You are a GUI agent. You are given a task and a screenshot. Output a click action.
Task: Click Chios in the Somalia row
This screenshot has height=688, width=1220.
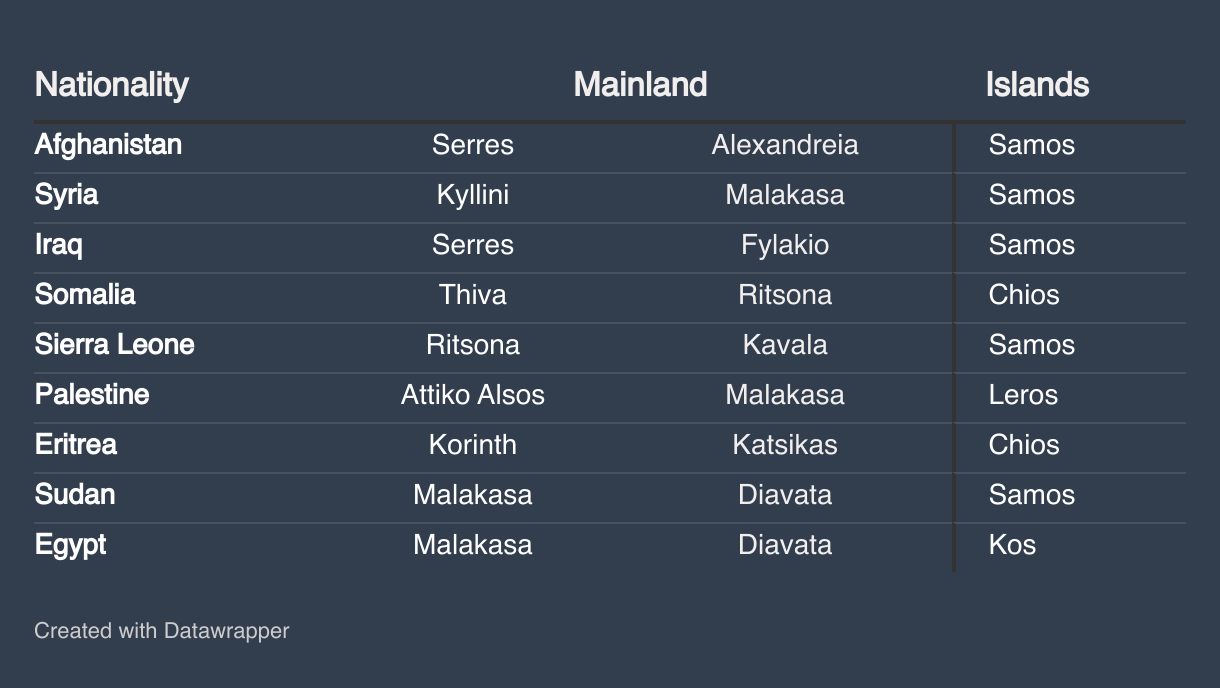[x=1024, y=295]
